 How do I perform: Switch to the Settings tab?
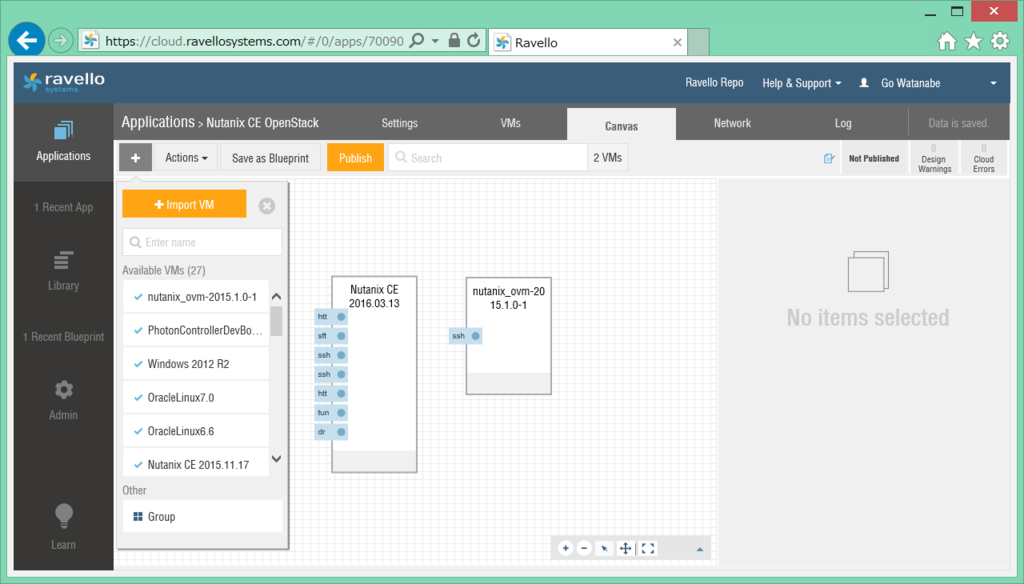click(x=399, y=123)
